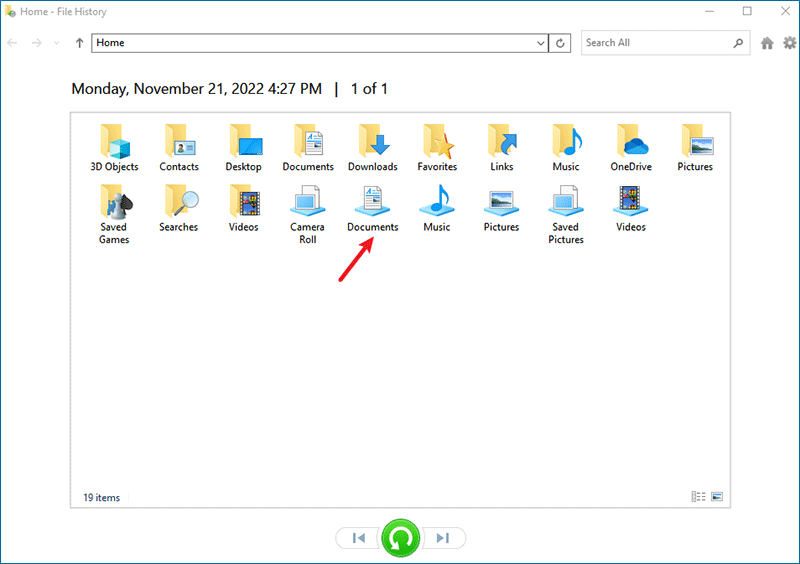This screenshot has width=800, height=564.
Task: Go up one folder level
Action: click(x=79, y=43)
